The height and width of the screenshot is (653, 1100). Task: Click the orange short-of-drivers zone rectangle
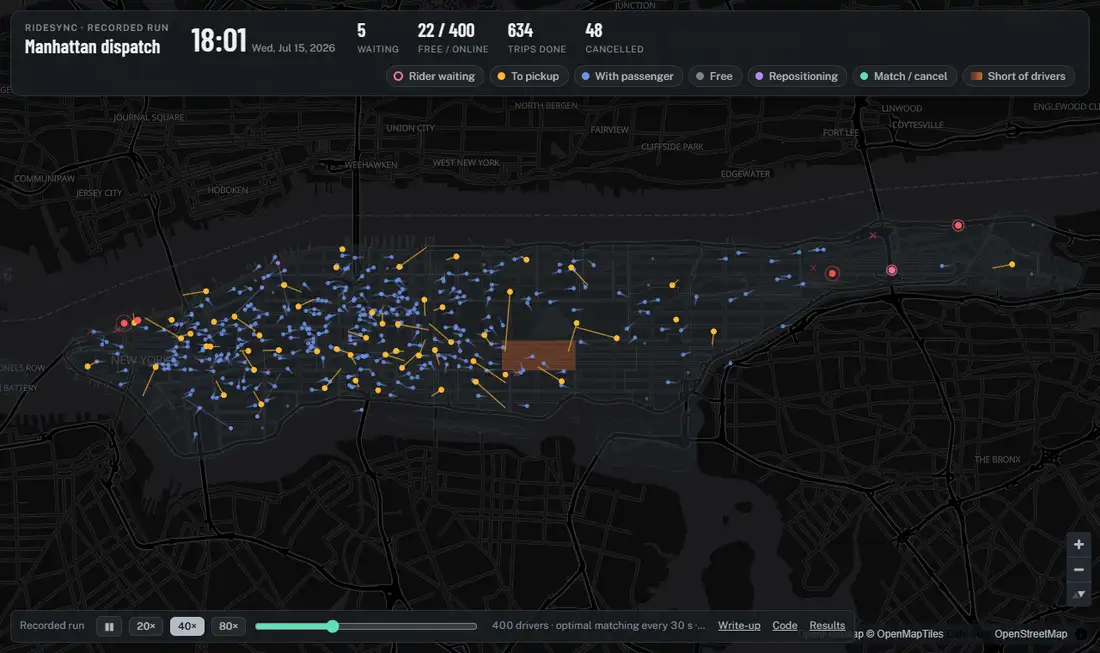click(x=539, y=356)
